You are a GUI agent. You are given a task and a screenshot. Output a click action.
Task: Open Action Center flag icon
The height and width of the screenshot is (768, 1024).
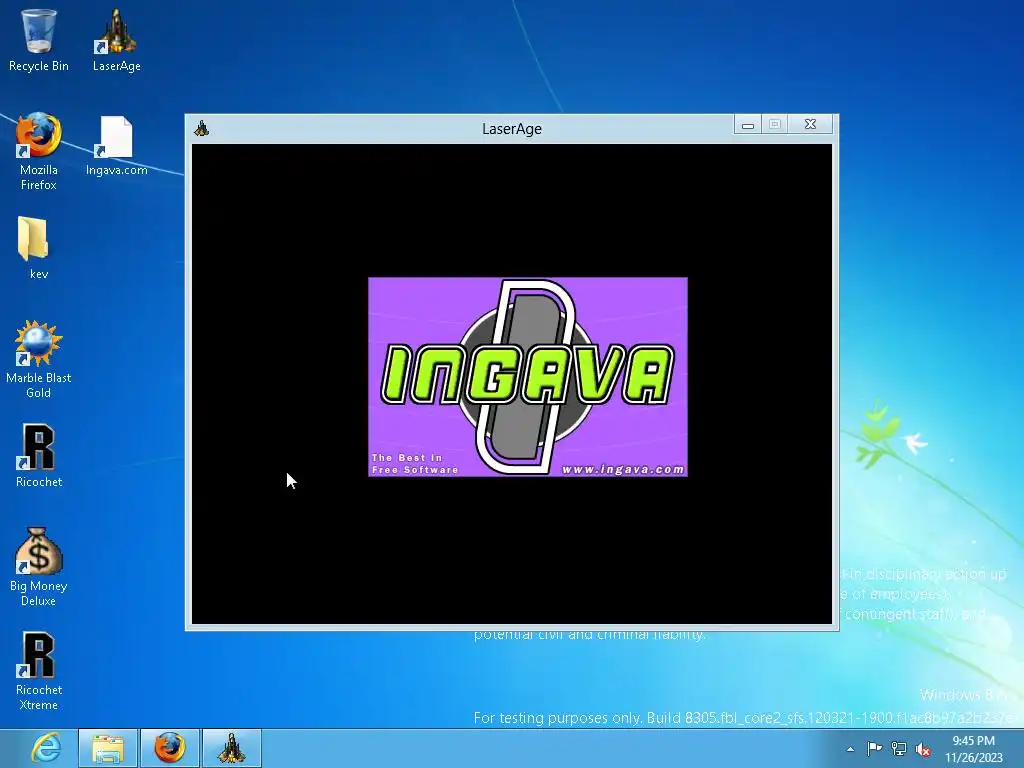[x=874, y=749]
